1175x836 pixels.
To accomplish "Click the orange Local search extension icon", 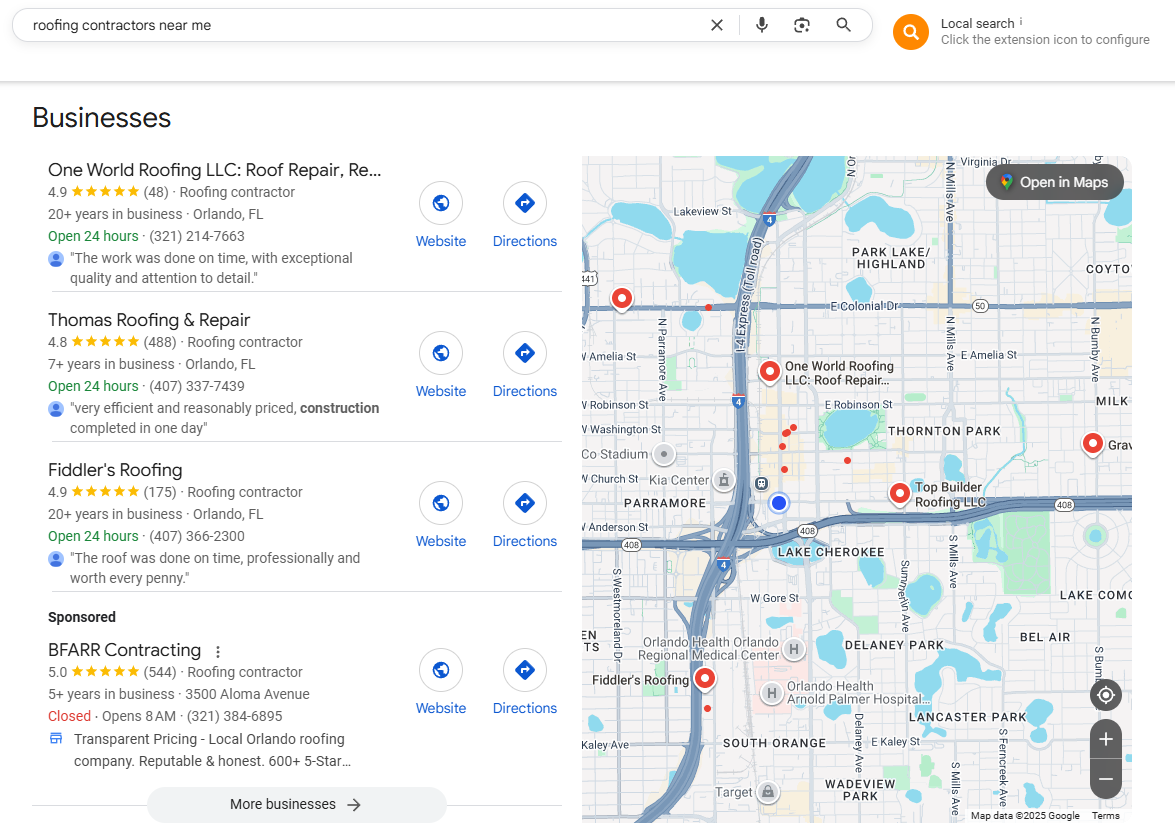I will (911, 32).
